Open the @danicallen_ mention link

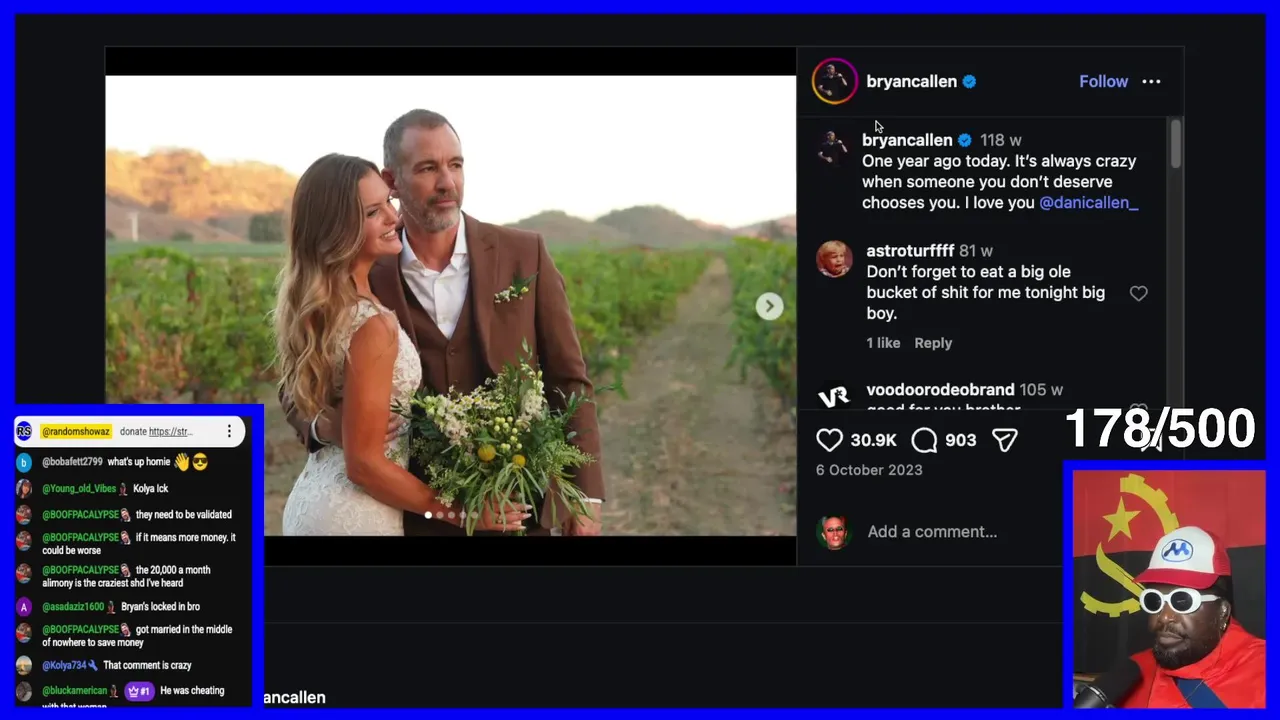tap(1088, 203)
